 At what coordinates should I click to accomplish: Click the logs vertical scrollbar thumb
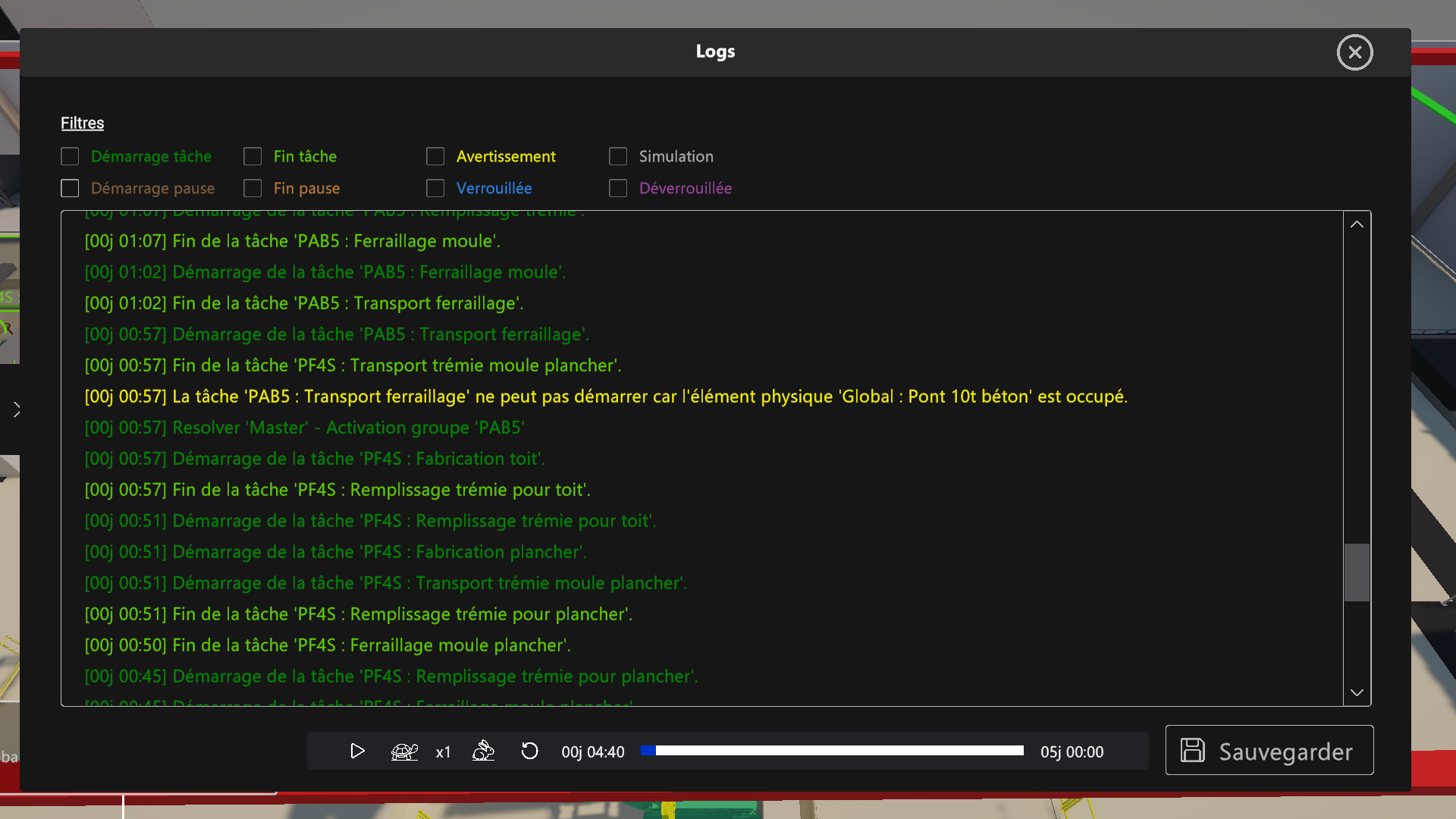pos(1357,573)
